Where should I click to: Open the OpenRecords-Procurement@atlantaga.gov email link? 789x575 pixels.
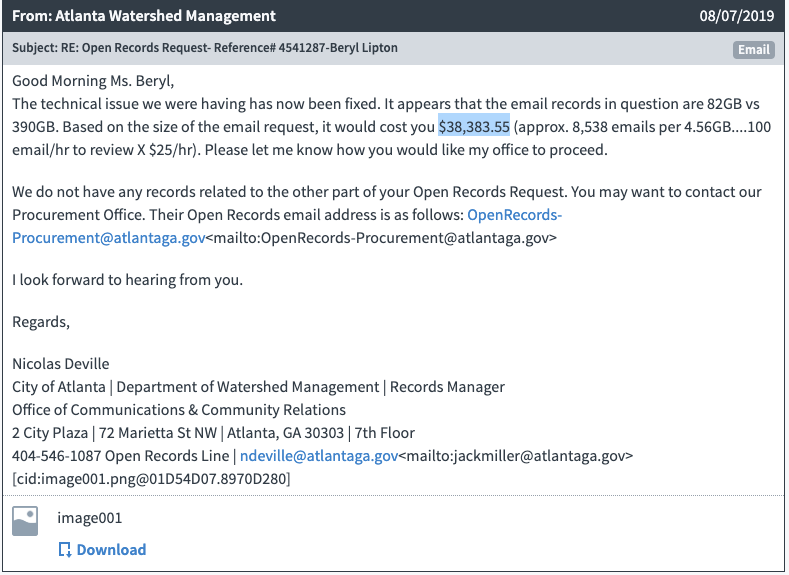(287, 226)
